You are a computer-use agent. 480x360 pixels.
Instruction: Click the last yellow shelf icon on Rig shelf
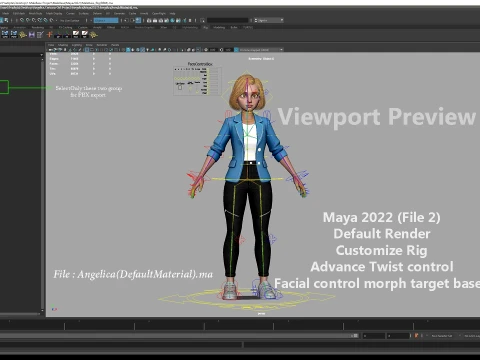94,34
